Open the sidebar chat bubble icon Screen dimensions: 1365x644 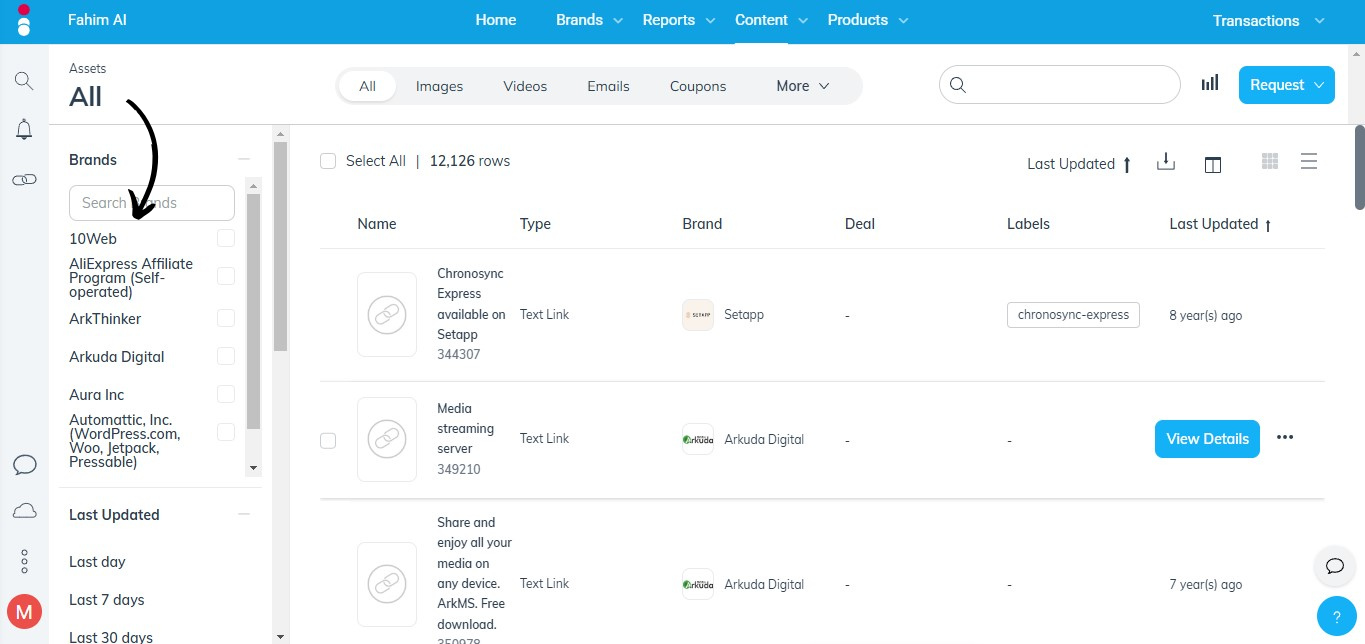pyautogui.click(x=24, y=465)
